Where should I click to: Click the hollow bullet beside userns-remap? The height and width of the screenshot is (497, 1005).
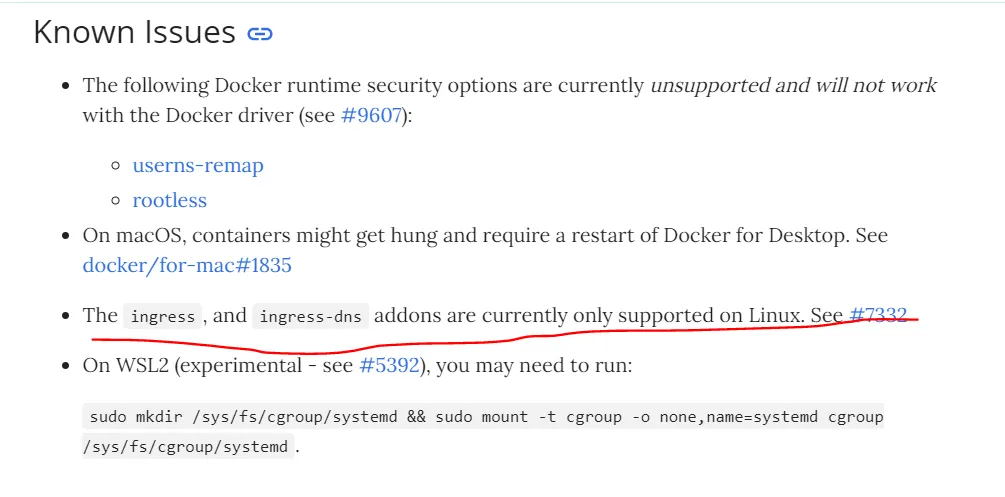116,166
